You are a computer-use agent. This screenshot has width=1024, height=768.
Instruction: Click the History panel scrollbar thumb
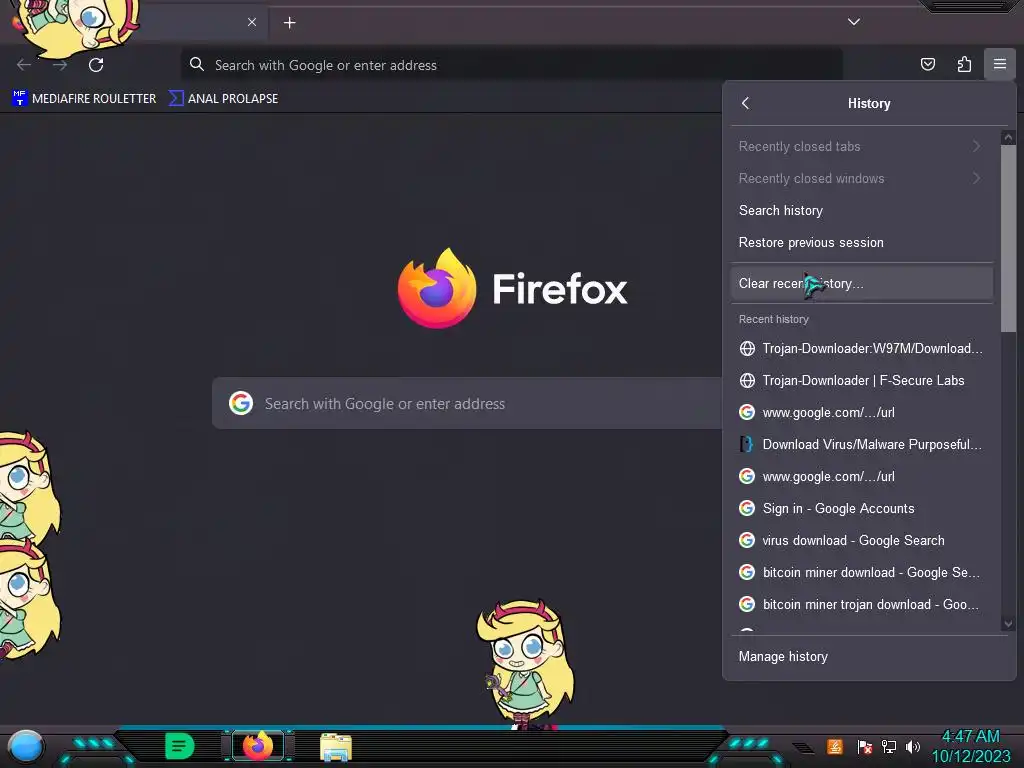click(1008, 238)
